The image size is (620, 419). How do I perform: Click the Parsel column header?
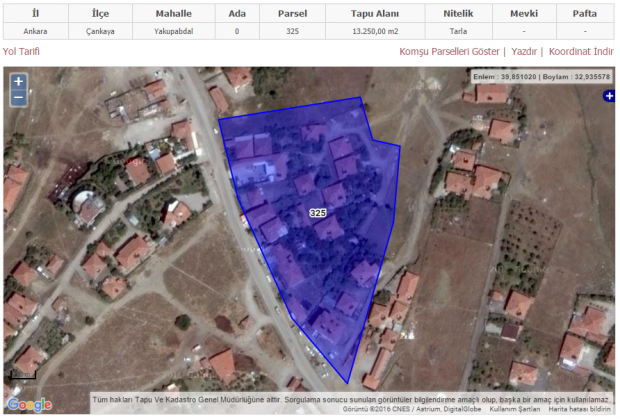tap(293, 13)
